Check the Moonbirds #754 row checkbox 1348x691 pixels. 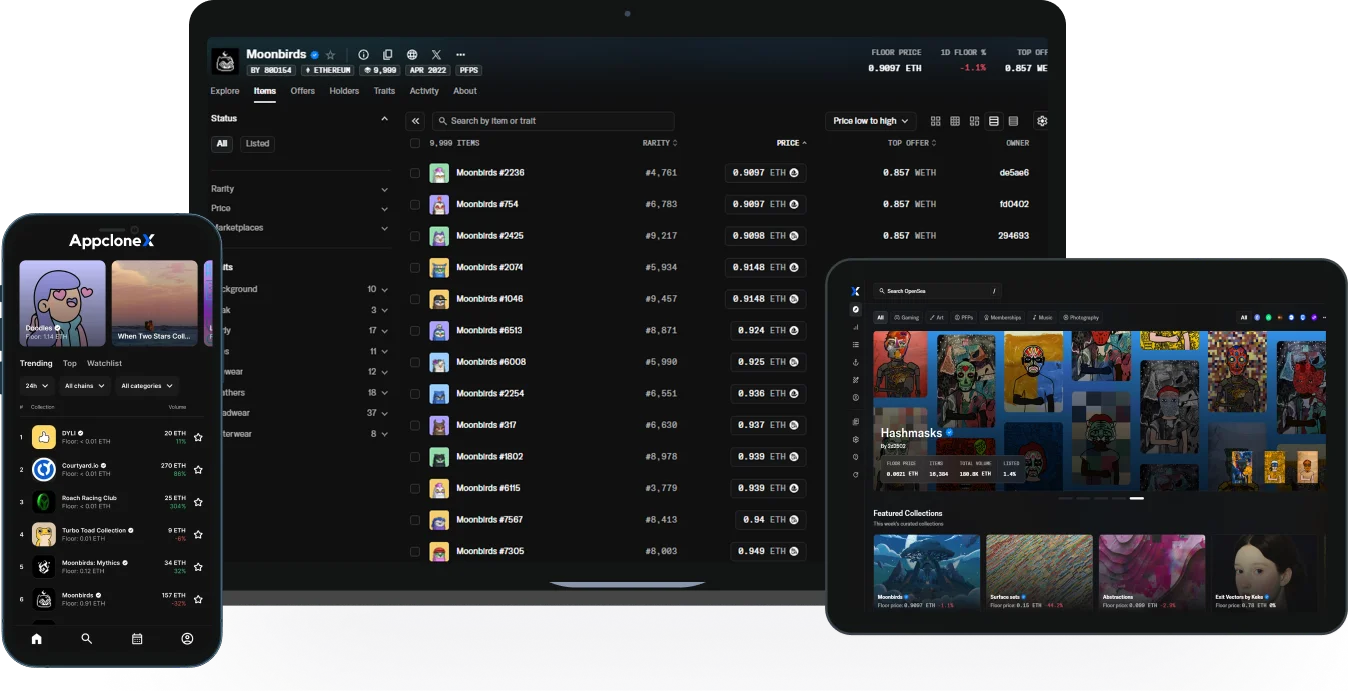(415, 204)
